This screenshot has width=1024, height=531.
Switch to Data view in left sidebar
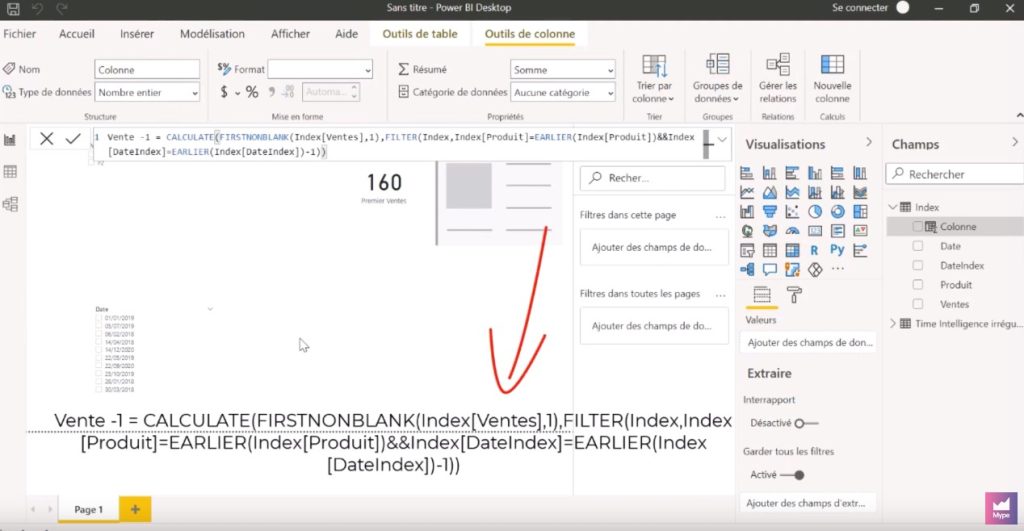(10, 172)
